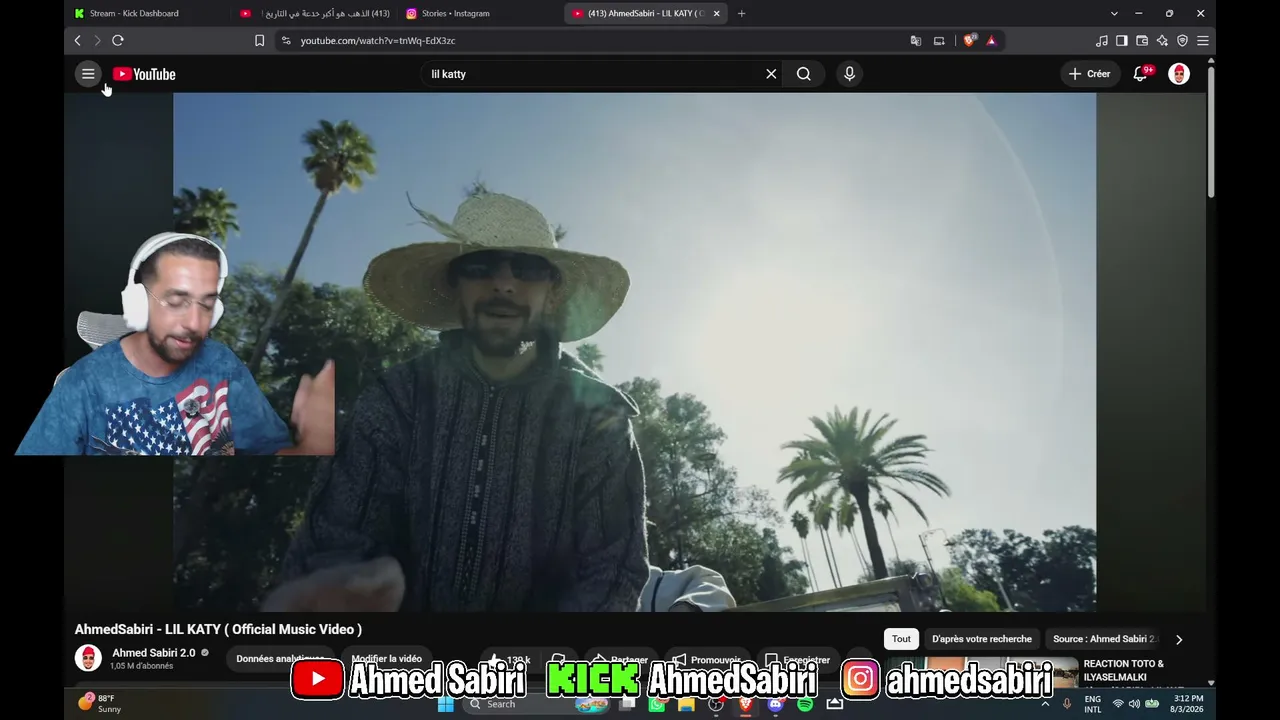Screen dimensions: 1280x720
Task: Close the AhmedSabiri - LIL KATY tab
Action: [x=716, y=14]
